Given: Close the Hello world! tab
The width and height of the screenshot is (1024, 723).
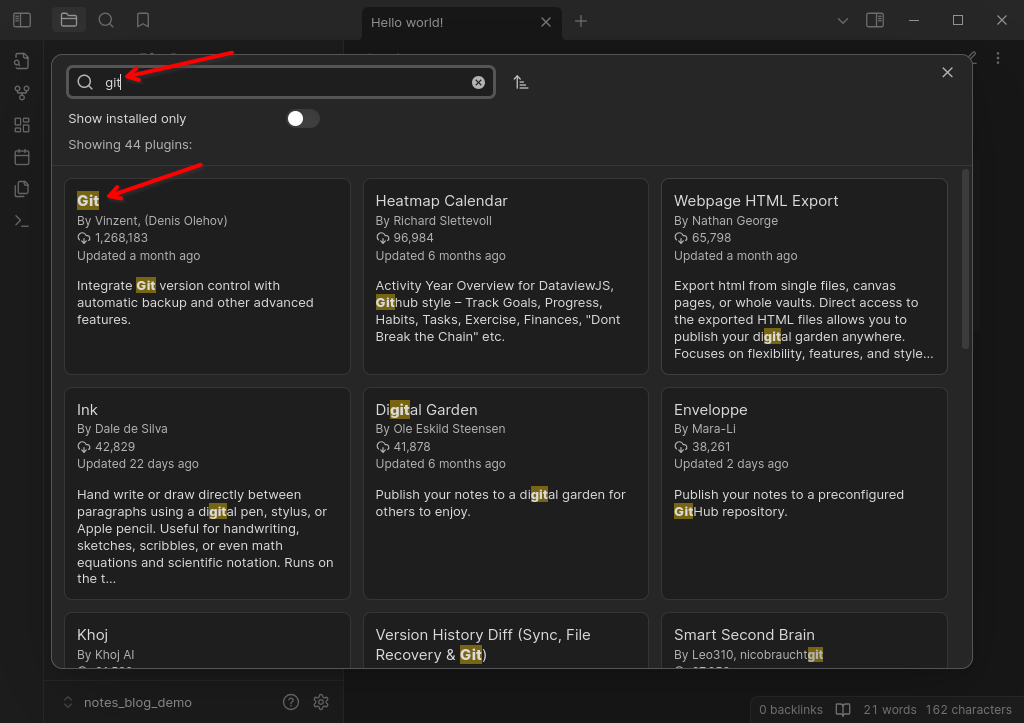Looking at the screenshot, I should [546, 22].
